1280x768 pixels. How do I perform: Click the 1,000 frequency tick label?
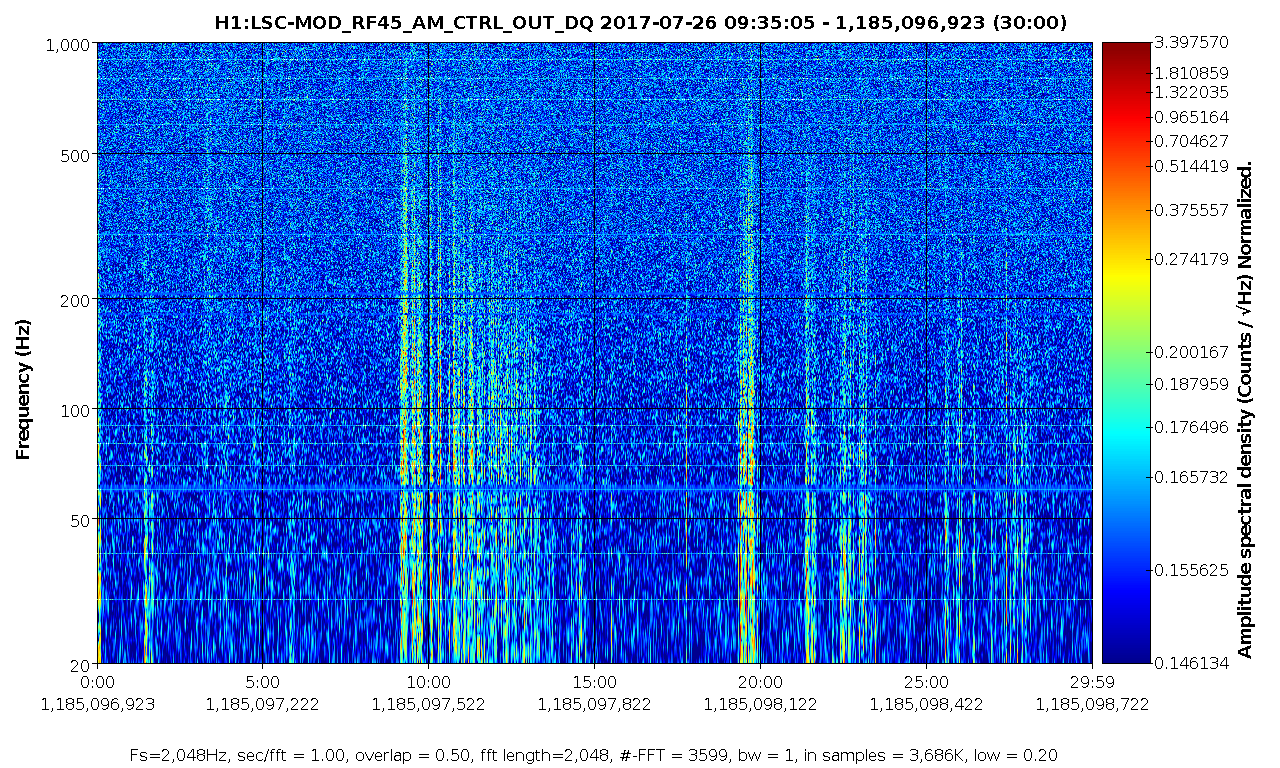pyautogui.click(x=67, y=44)
